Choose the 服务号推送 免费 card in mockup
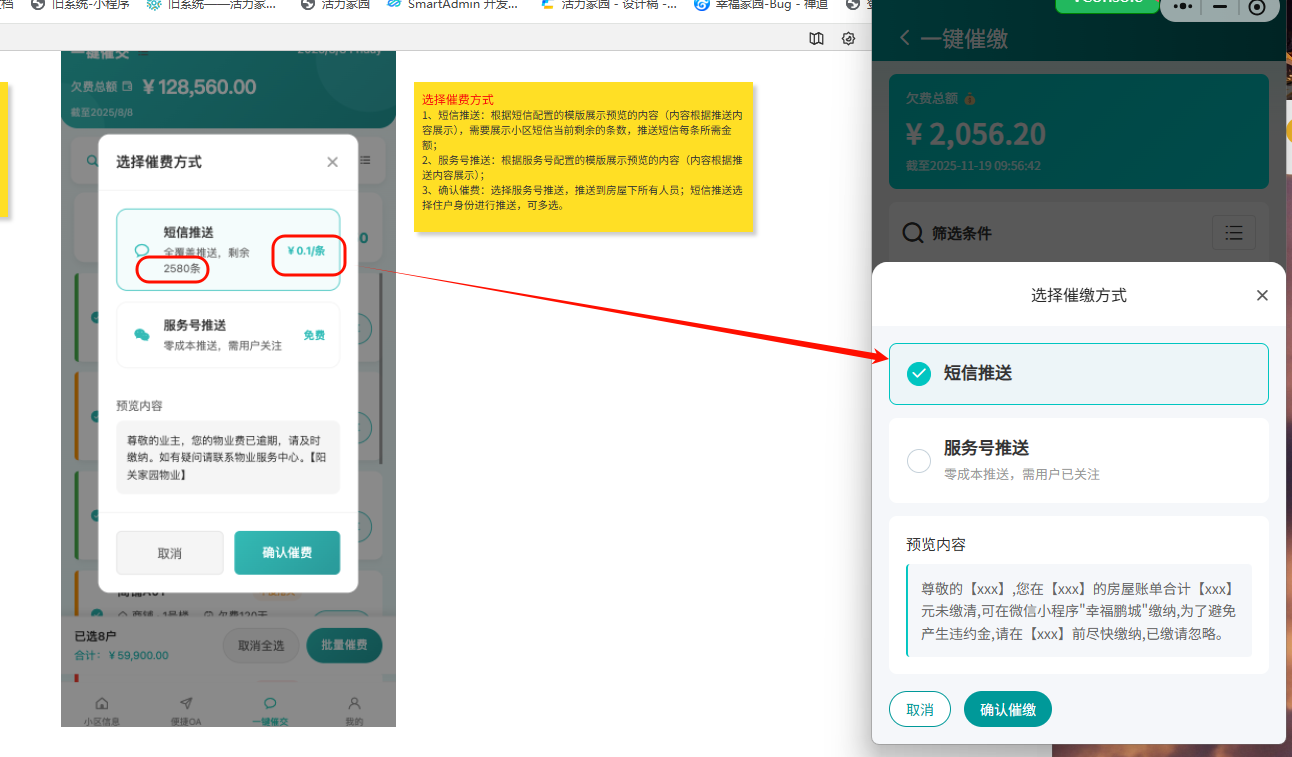The width and height of the screenshot is (1292, 757). 228,335
